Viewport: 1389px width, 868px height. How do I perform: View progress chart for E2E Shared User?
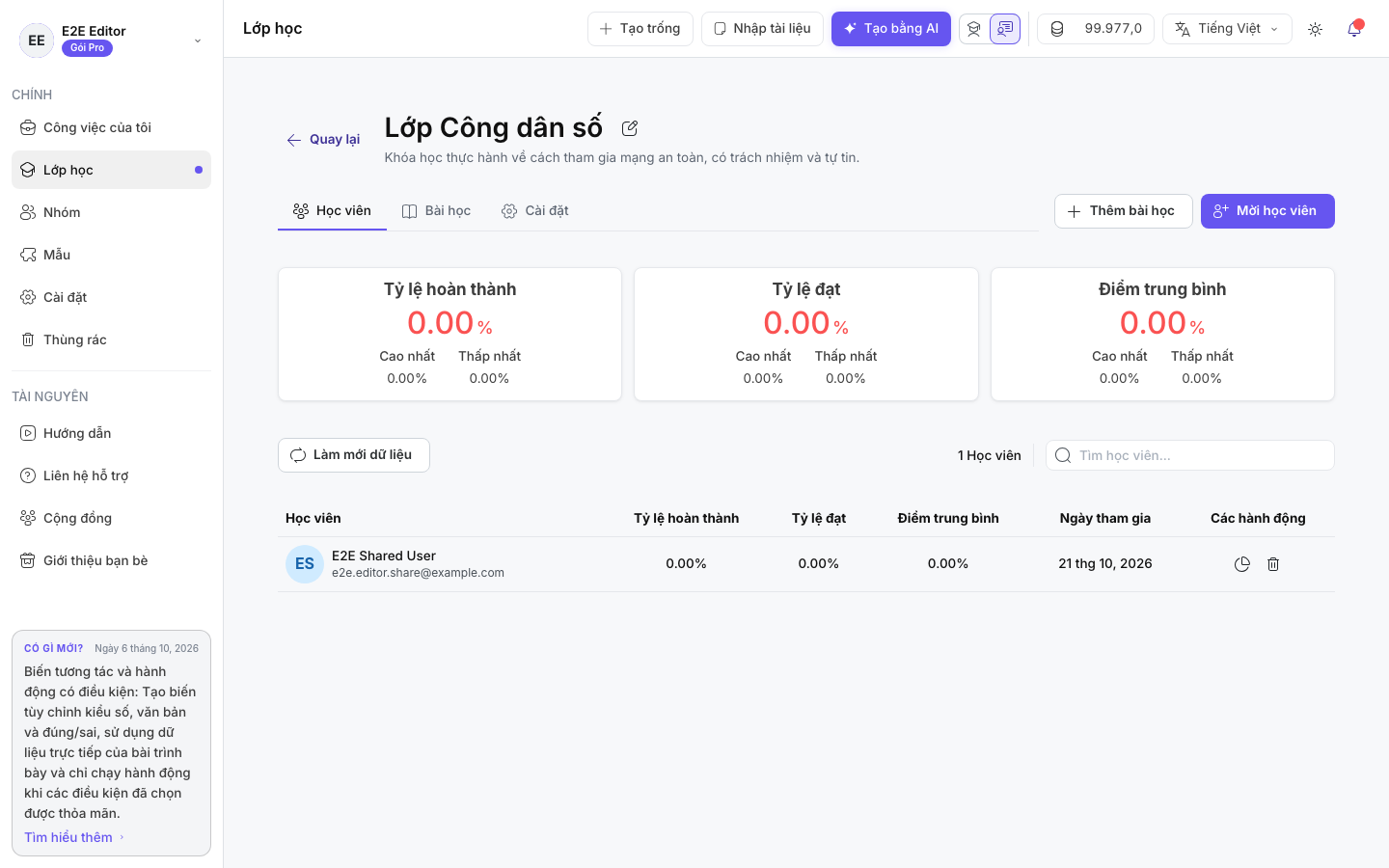[x=1242, y=564]
